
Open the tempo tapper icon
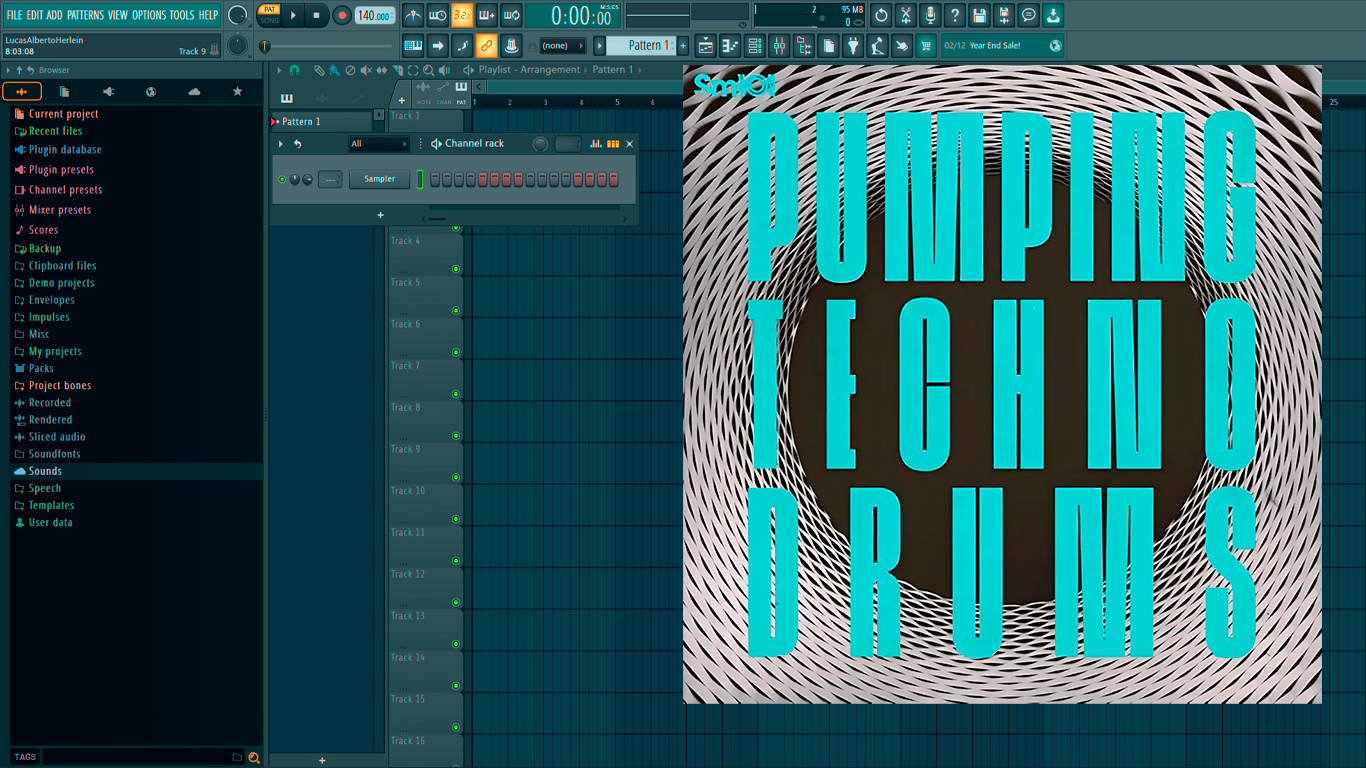(x=877, y=45)
